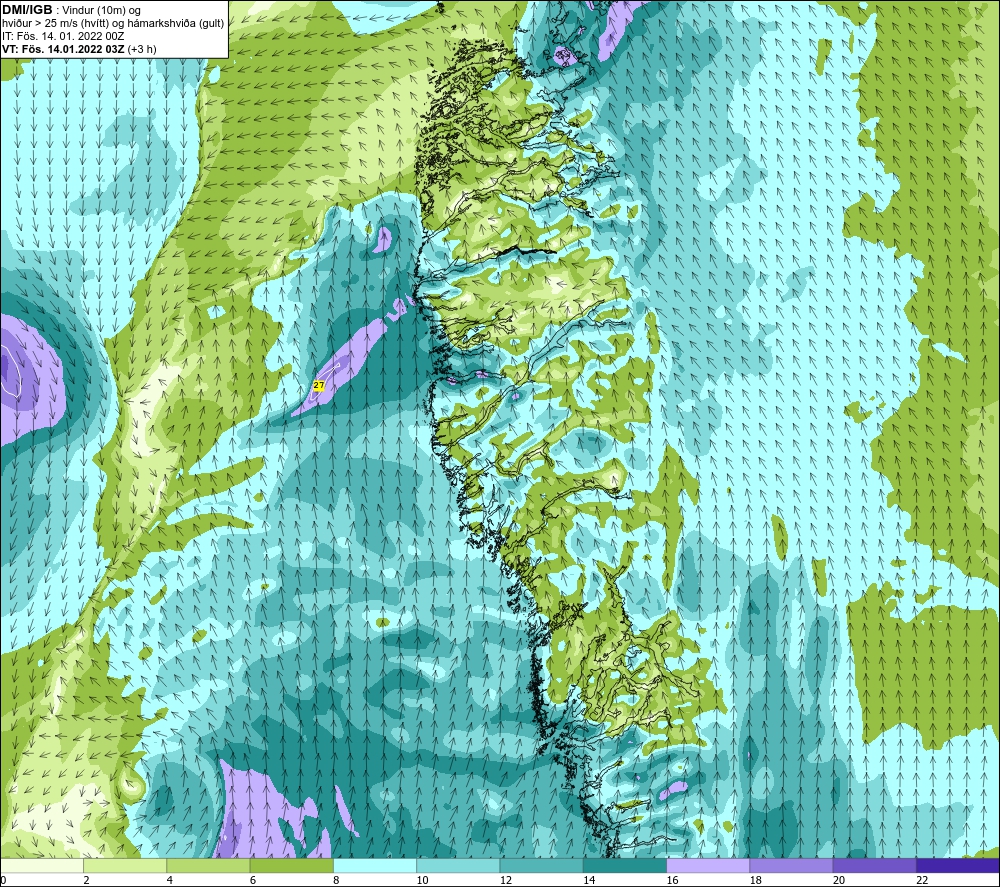Click the olive green 6–8 m/s swatch
This screenshot has height=887, width=1000.
[x=291, y=865]
